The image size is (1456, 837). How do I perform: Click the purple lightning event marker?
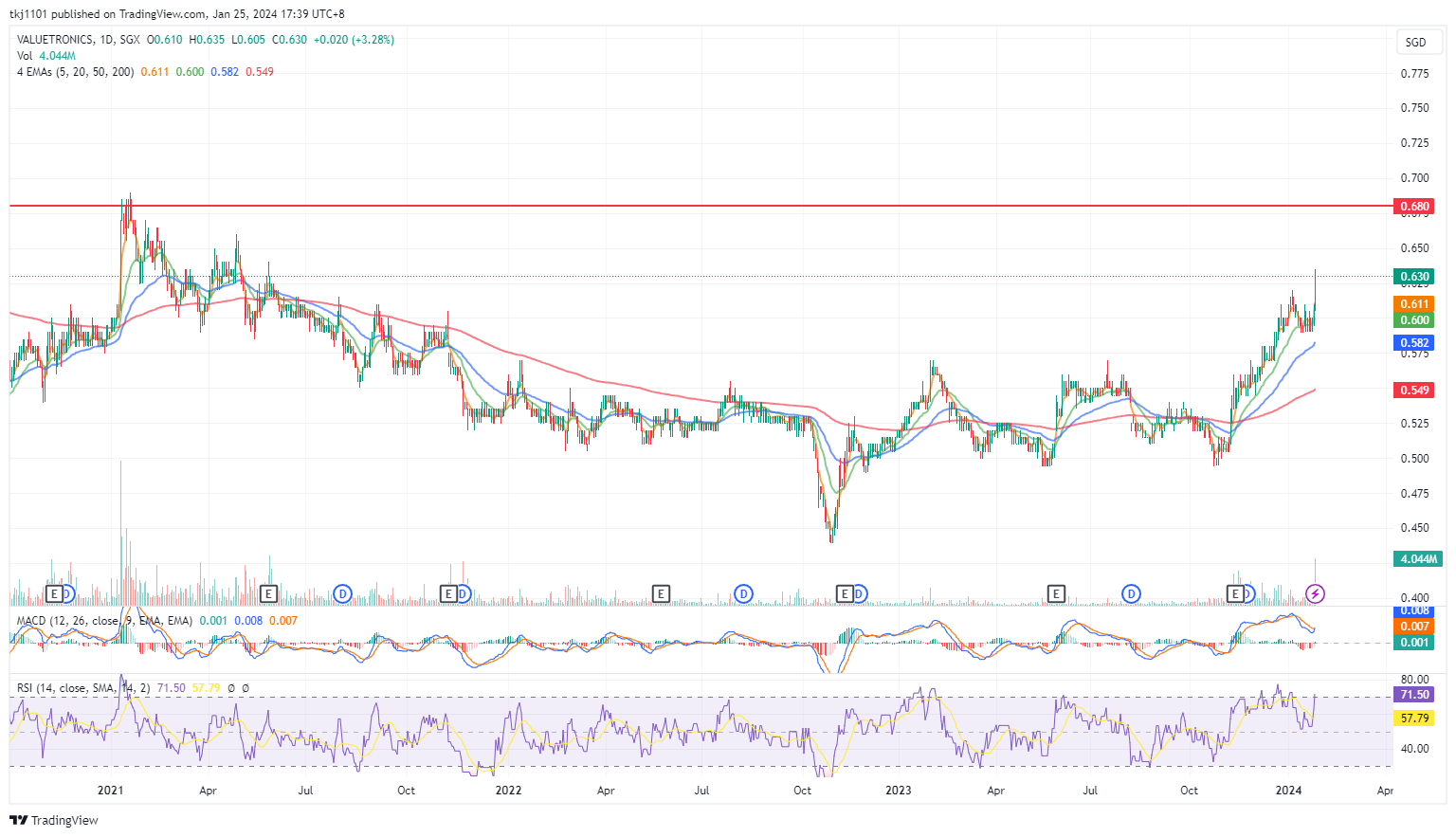[1315, 594]
